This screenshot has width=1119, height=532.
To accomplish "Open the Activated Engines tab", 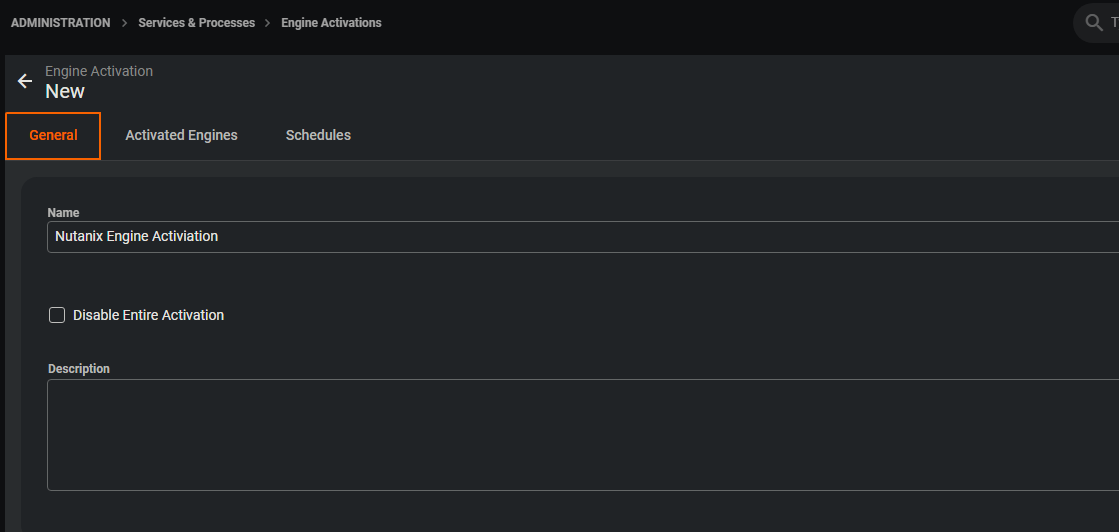I will (181, 136).
